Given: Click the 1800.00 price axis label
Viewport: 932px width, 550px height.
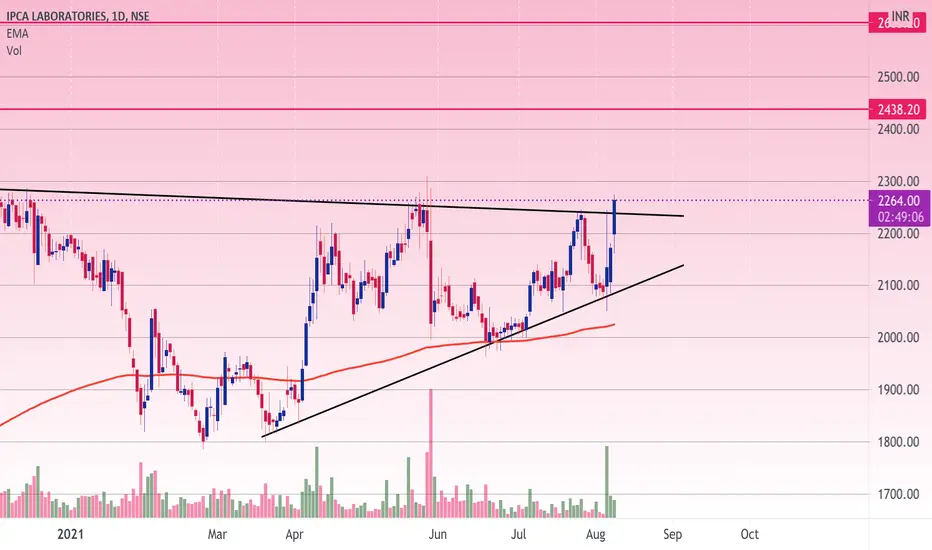Looking at the screenshot, I should tap(898, 442).
